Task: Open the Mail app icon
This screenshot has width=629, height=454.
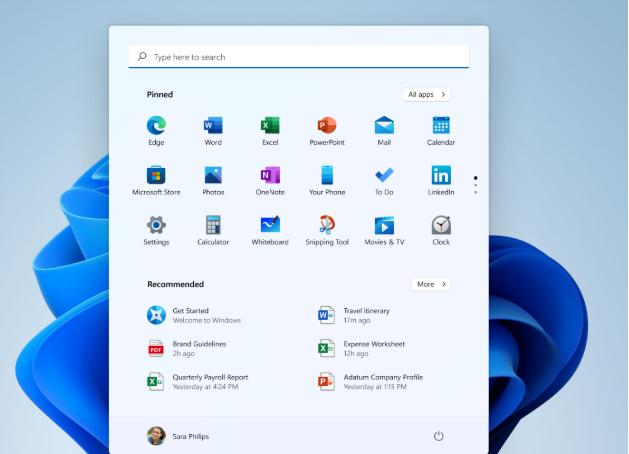Action: click(384, 126)
